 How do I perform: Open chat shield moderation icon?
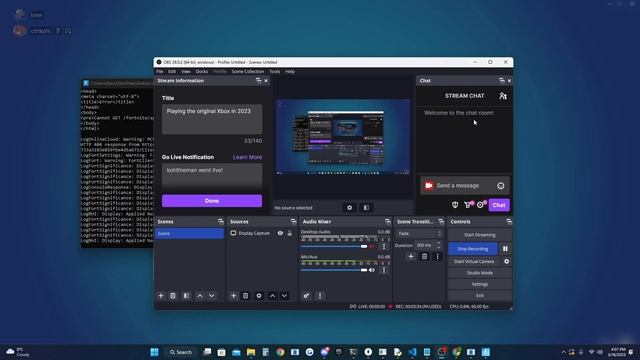pyautogui.click(x=455, y=205)
